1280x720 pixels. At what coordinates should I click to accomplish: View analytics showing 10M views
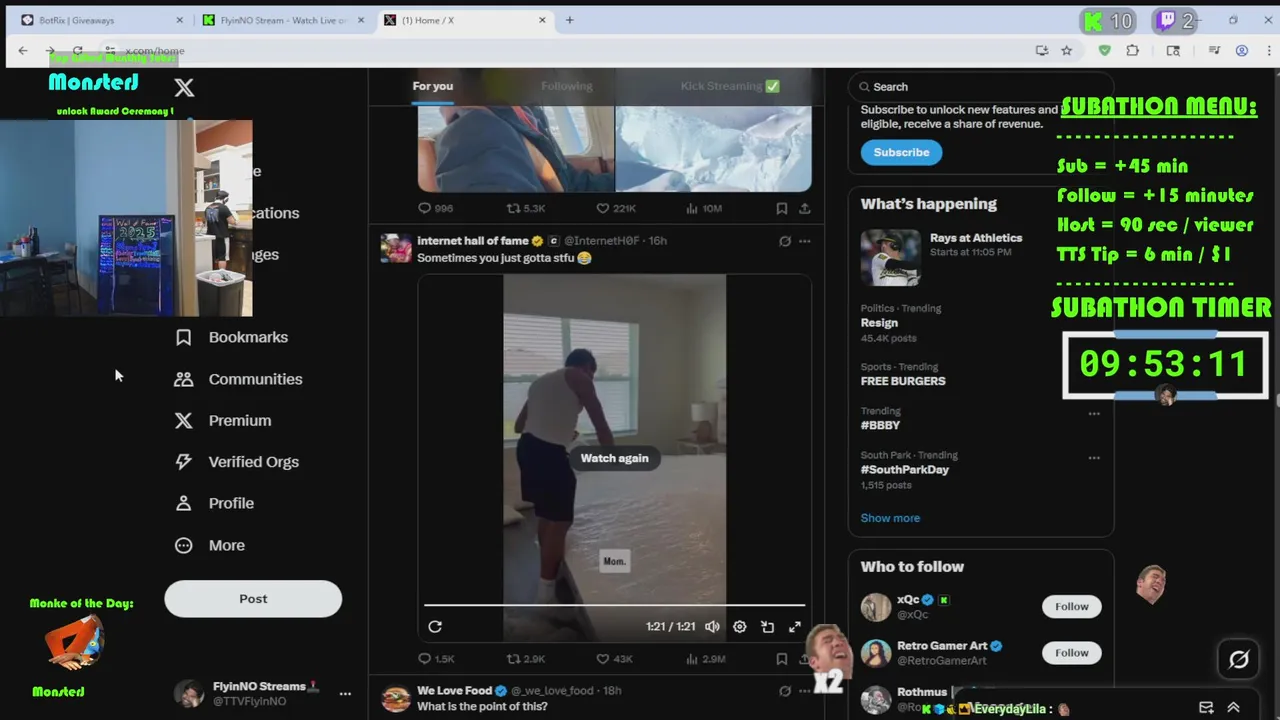point(704,208)
